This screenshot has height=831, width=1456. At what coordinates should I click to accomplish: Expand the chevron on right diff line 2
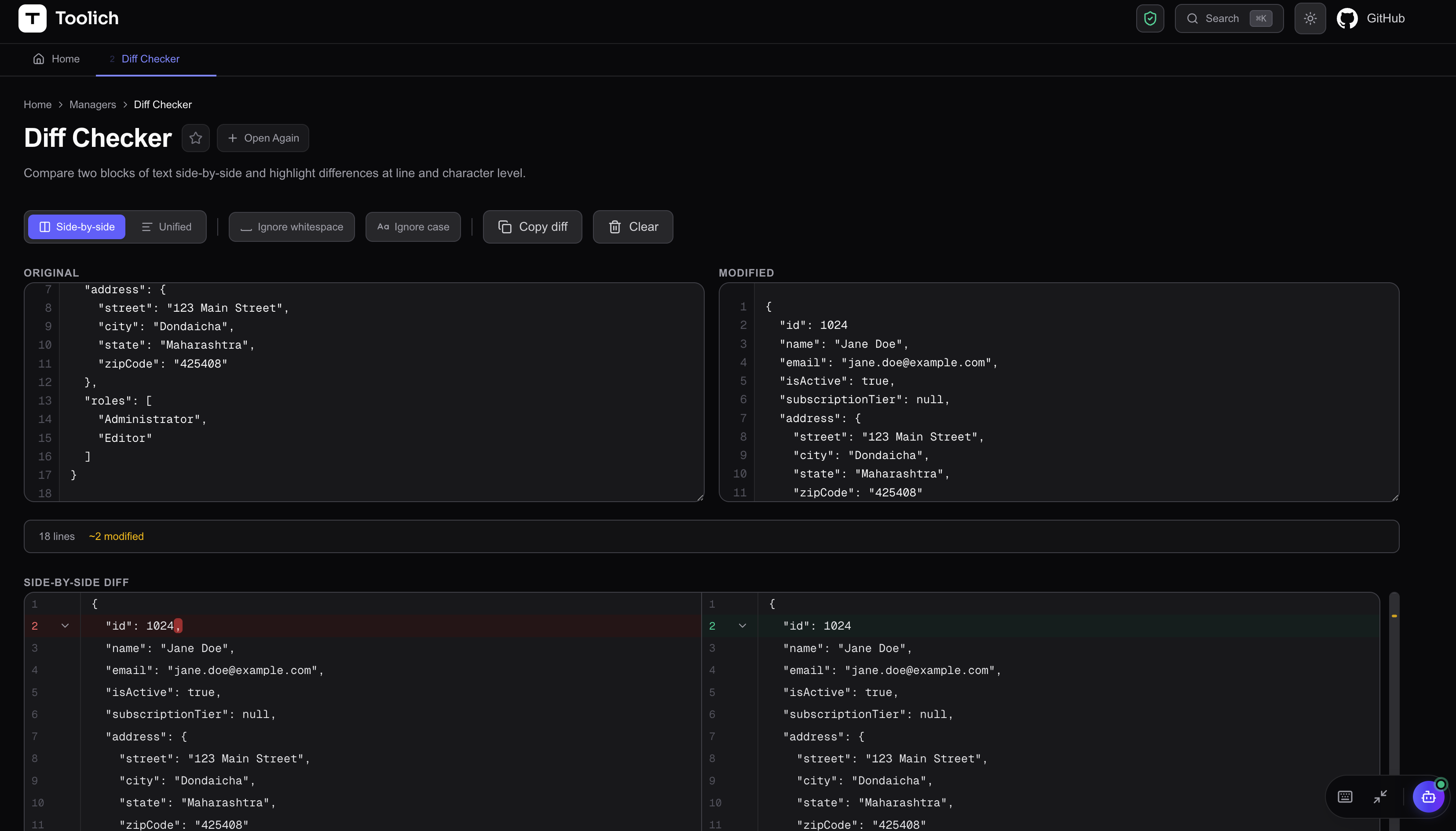tap(742, 626)
